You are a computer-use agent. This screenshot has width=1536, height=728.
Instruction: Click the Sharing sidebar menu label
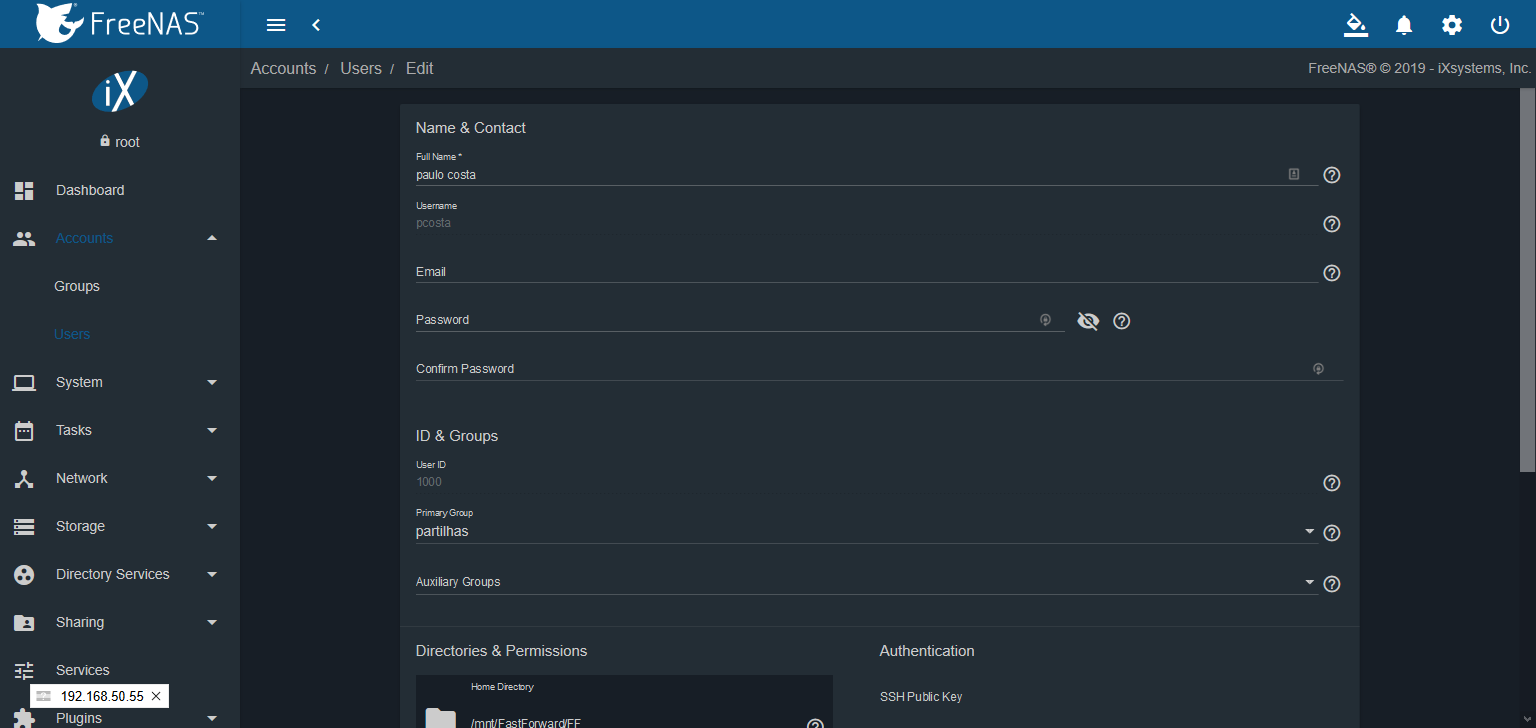pos(80,622)
